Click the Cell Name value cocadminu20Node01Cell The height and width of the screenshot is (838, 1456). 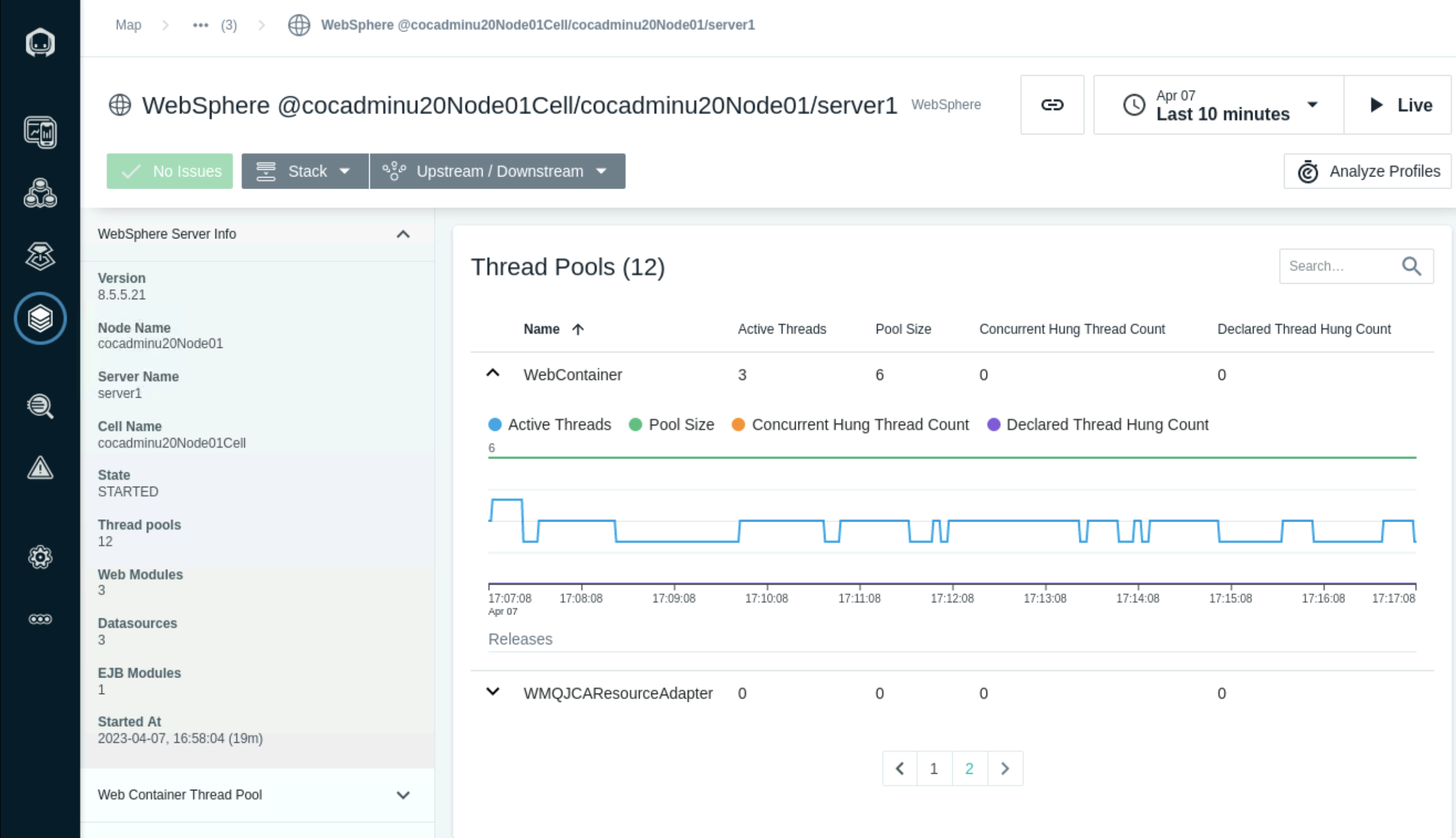[171, 443]
